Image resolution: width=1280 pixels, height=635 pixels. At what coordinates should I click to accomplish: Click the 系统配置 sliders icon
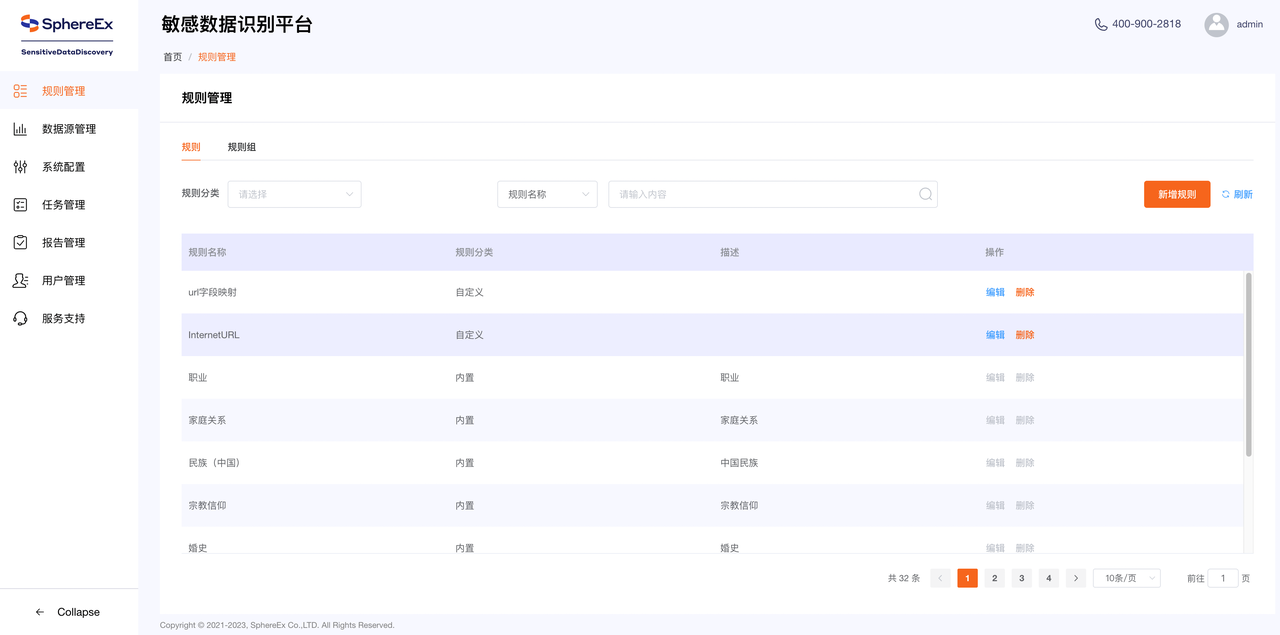[x=20, y=167]
